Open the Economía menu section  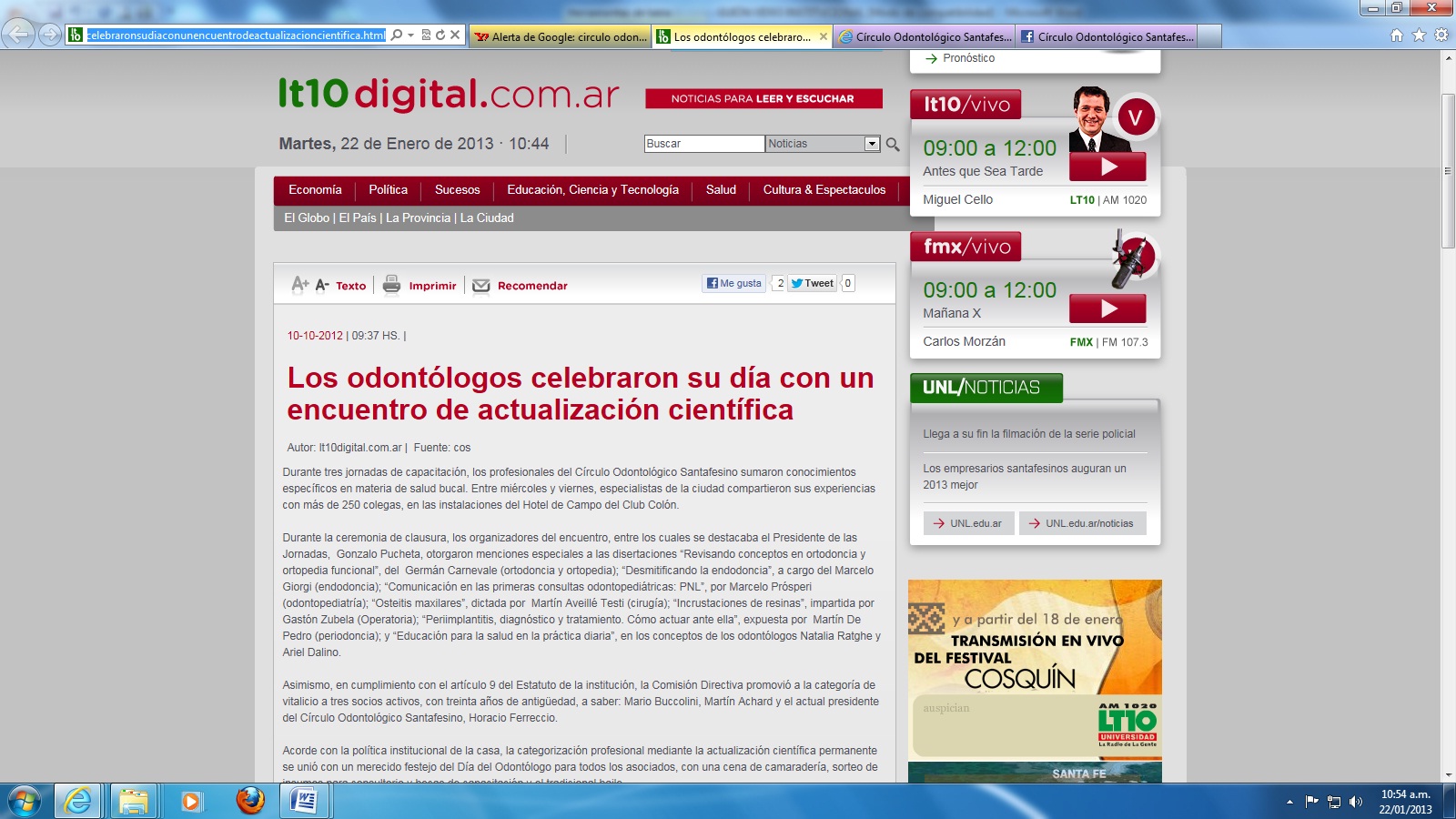point(315,190)
